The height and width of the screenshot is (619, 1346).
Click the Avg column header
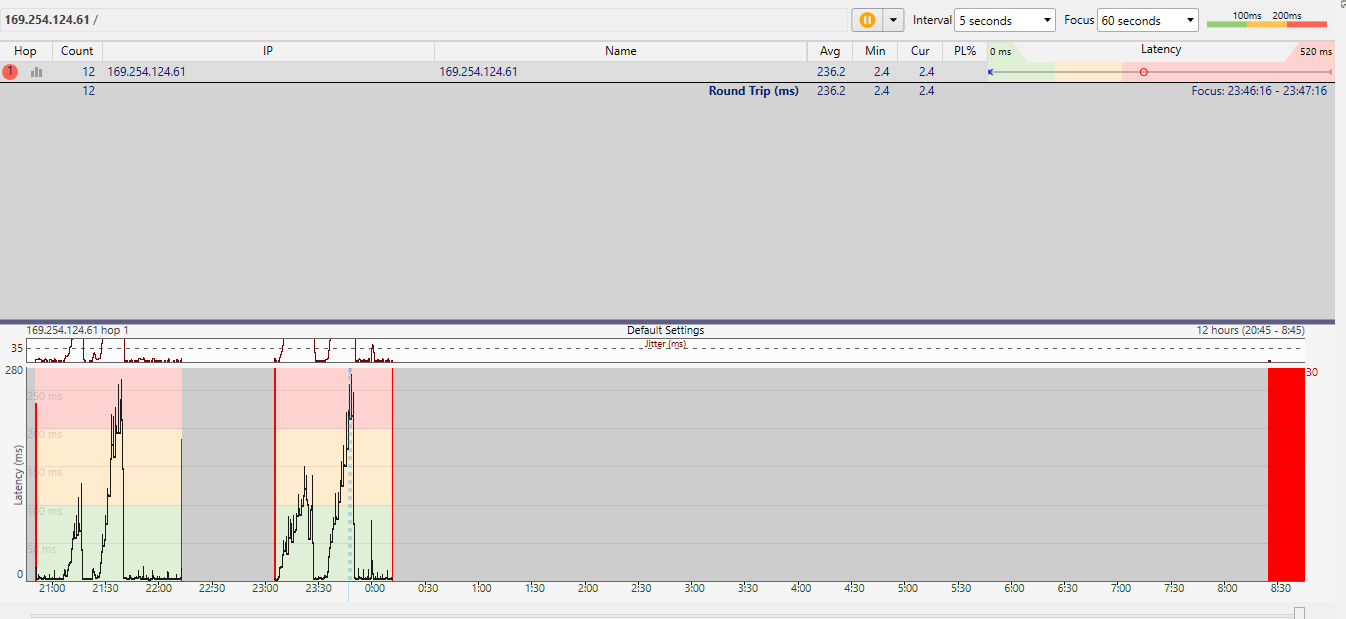pyautogui.click(x=829, y=51)
